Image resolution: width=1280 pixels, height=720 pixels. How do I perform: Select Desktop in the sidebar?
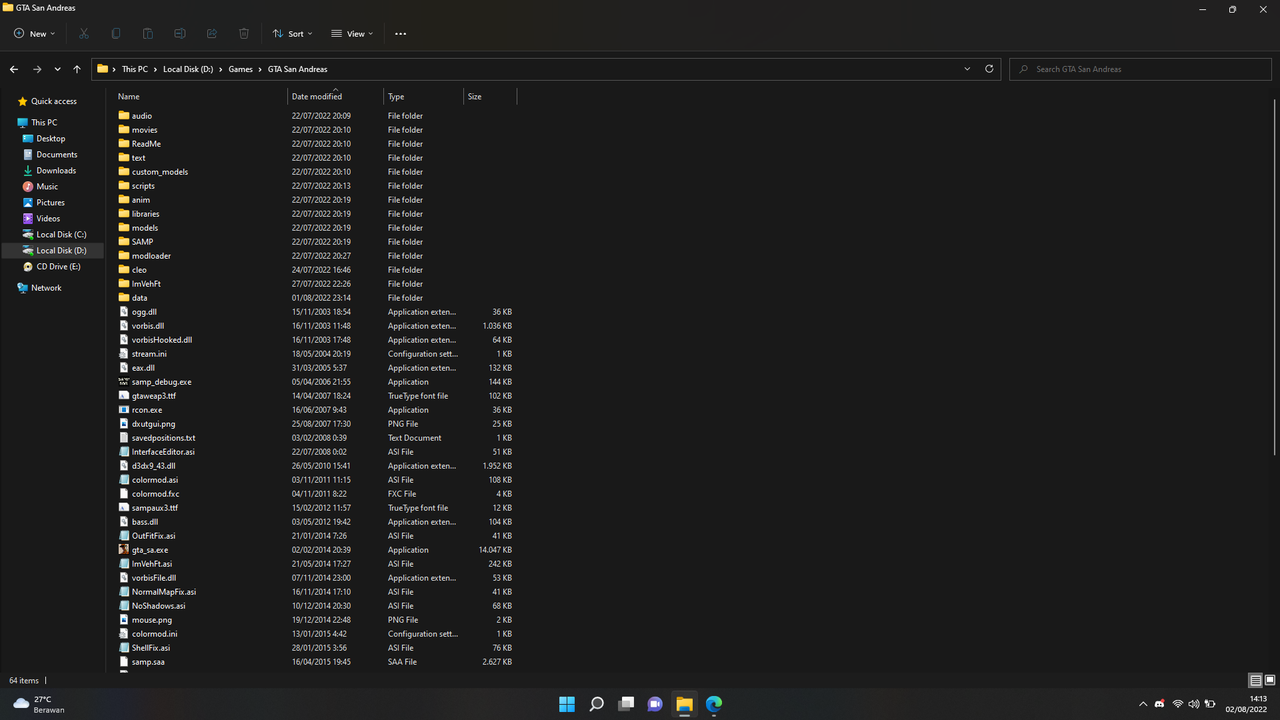click(51, 139)
